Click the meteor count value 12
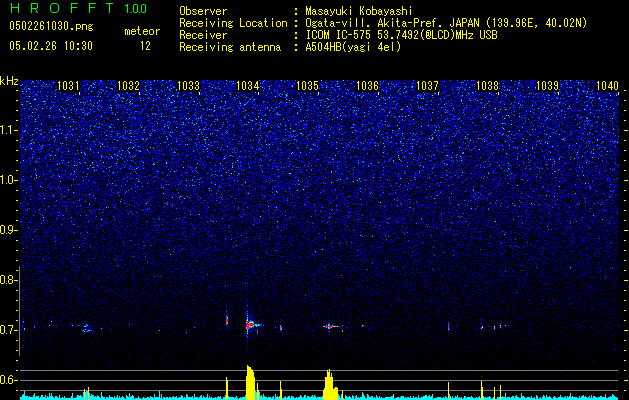629x400 pixels. pos(145,46)
